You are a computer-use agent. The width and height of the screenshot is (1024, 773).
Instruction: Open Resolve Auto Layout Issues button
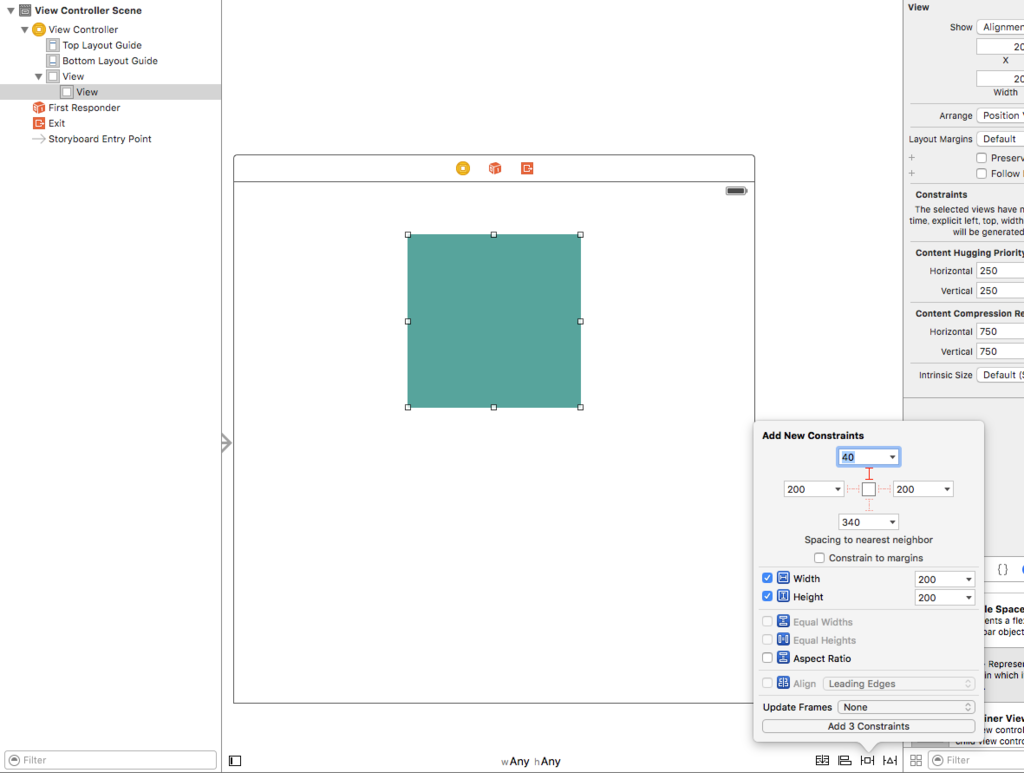(x=889, y=761)
